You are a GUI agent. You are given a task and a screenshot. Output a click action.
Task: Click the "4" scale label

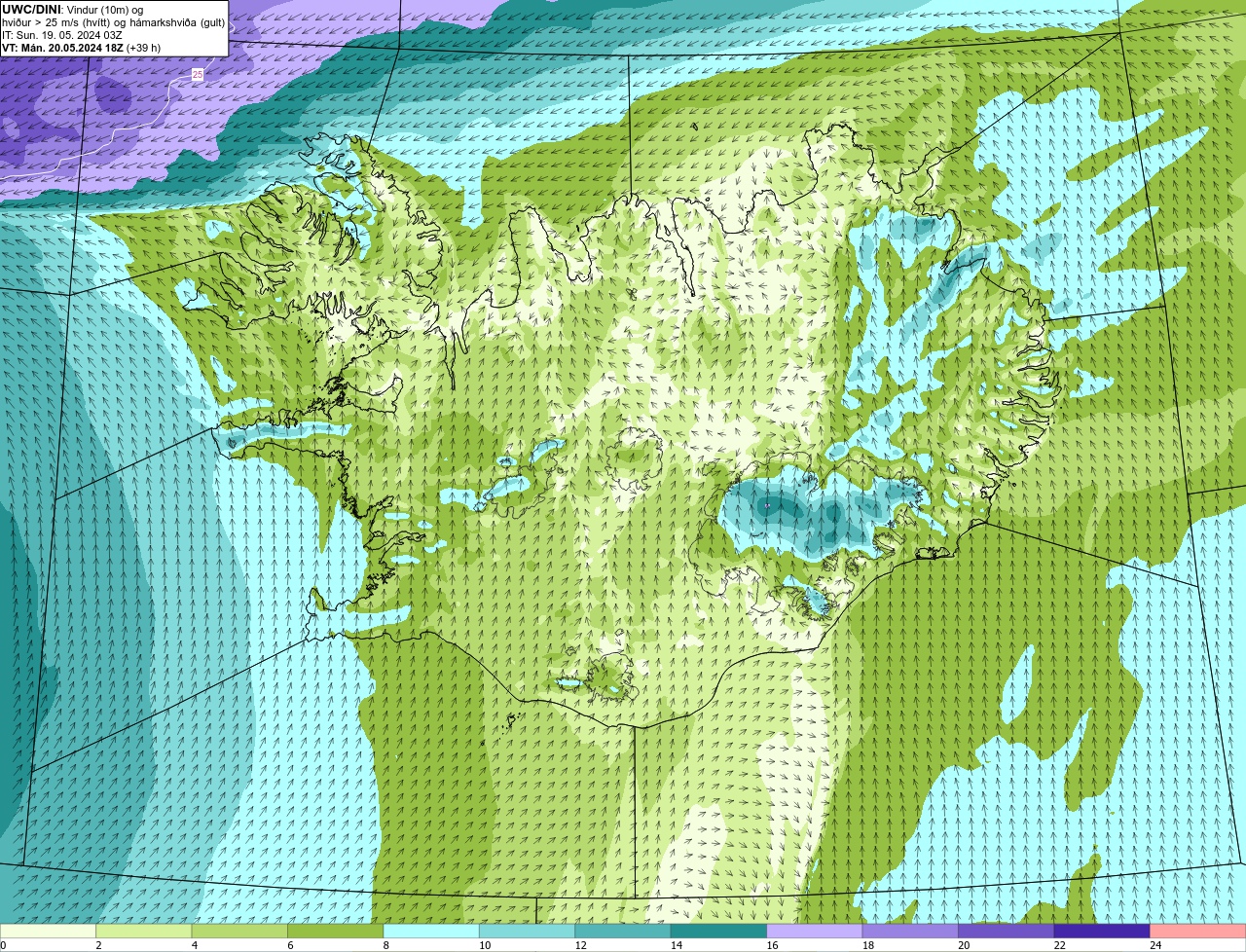[x=194, y=945]
